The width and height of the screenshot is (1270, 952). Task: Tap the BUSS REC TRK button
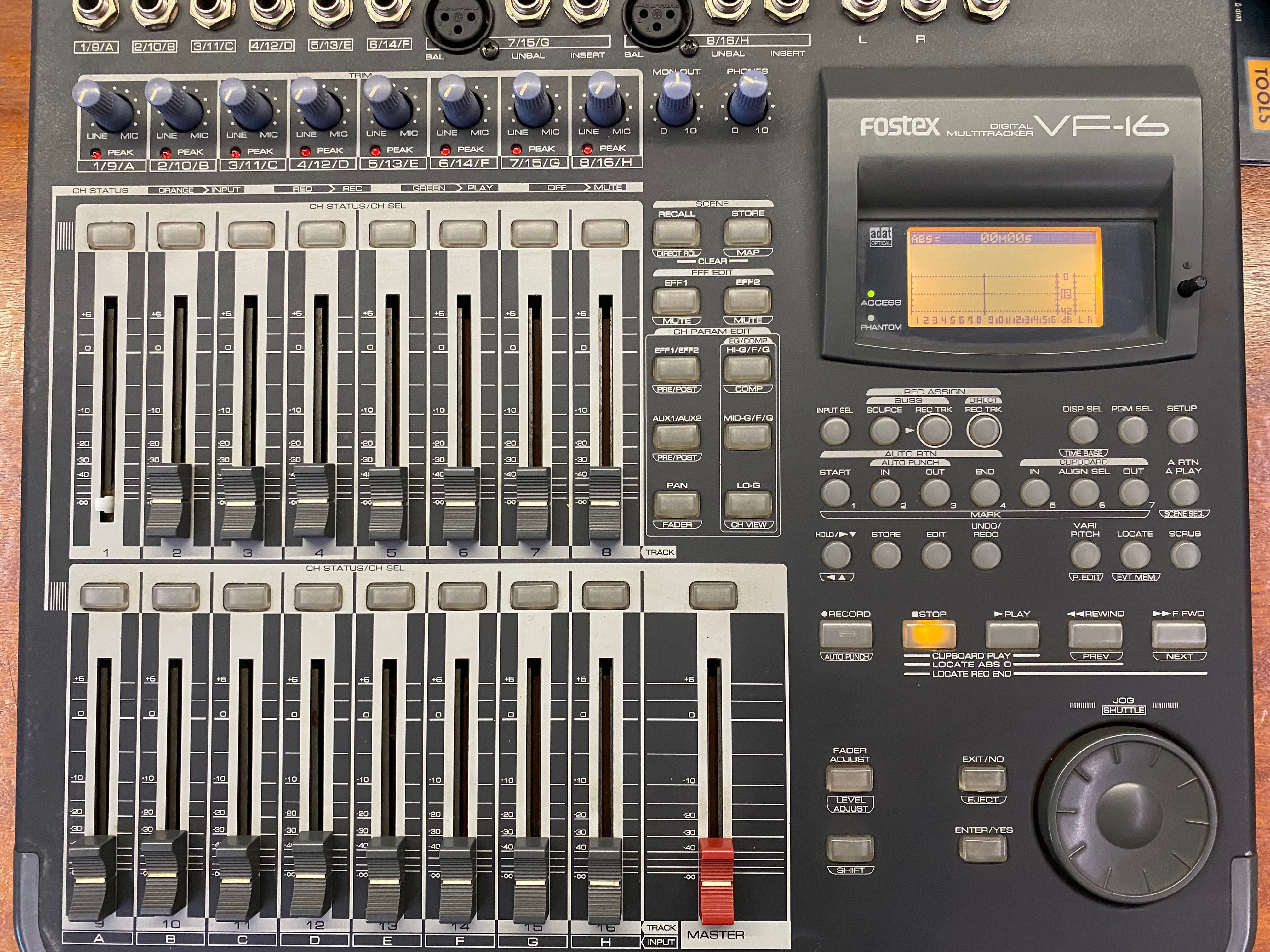tap(934, 430)
